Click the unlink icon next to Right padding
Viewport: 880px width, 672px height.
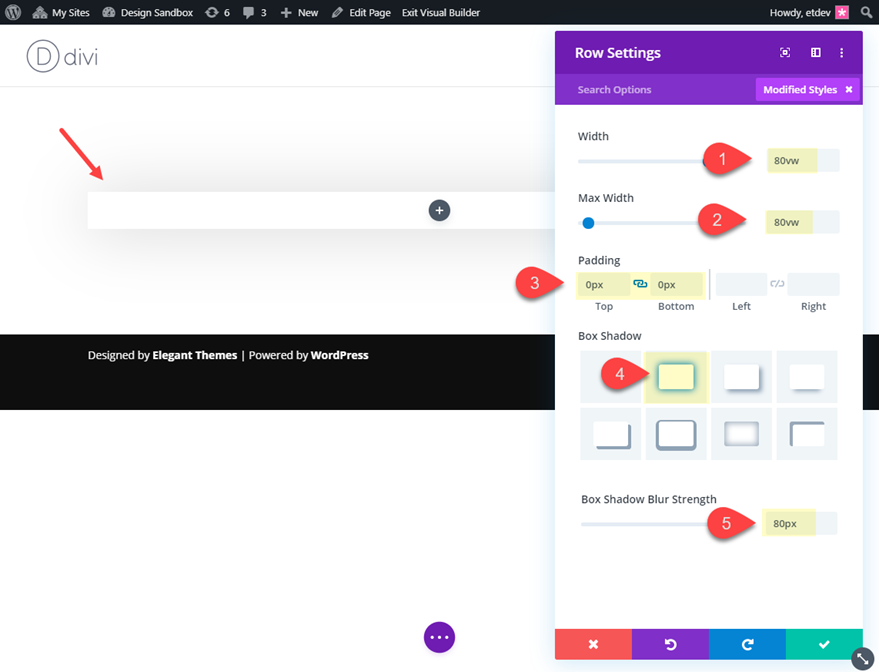776,284
